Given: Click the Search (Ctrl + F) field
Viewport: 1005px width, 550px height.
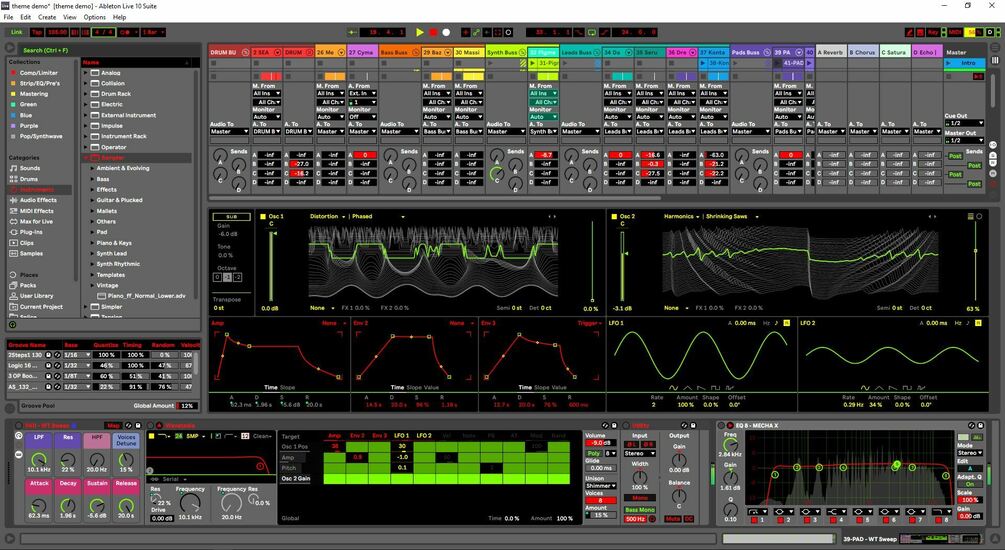Looking at the screenshot, I should (x=109, y=49).
